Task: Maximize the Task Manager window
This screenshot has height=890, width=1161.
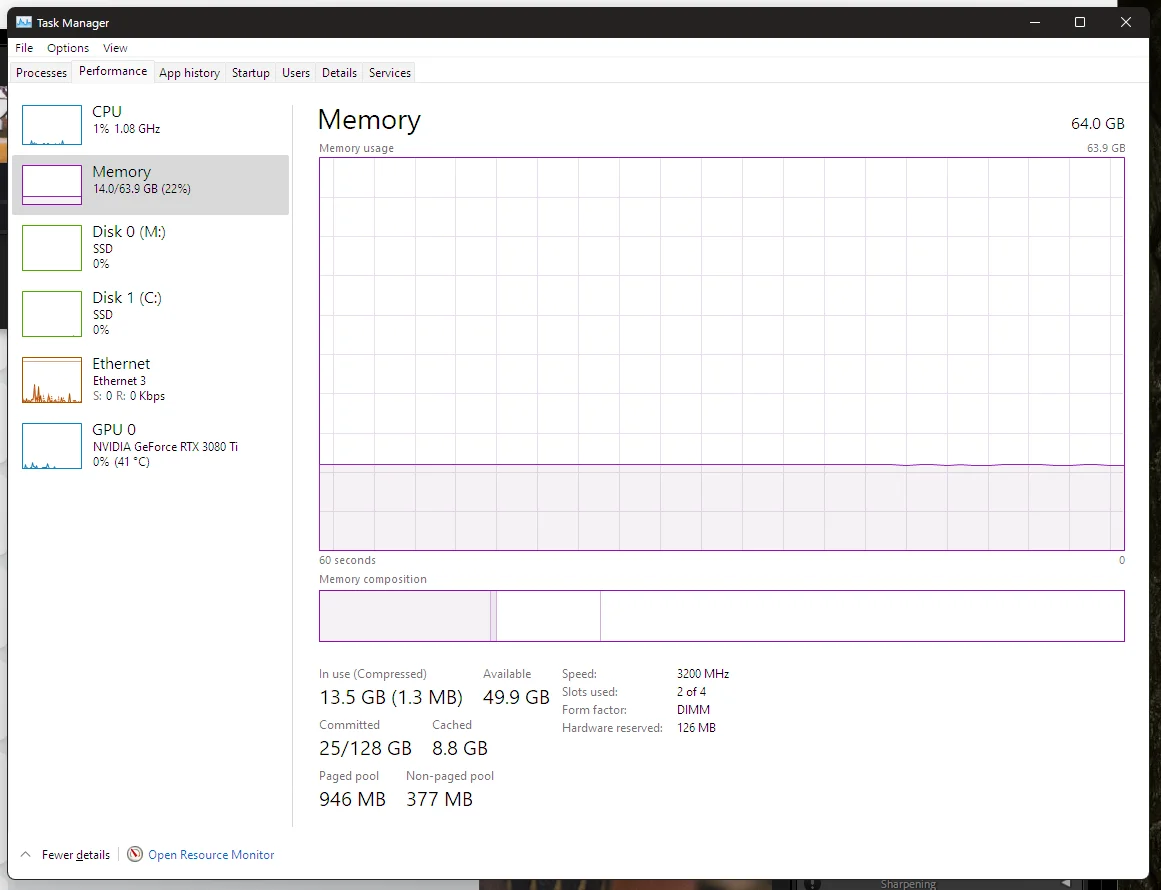Action: [x=1080, y=22]
